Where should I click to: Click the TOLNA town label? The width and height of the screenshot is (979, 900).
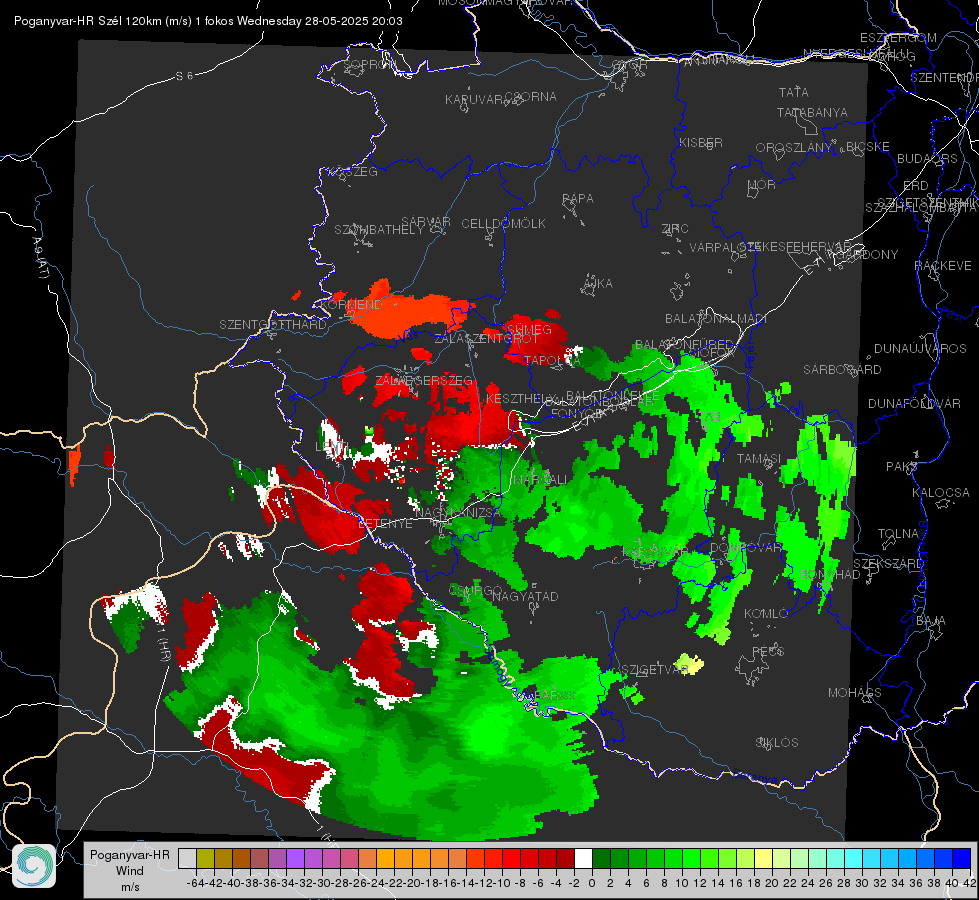pos(898,534)
